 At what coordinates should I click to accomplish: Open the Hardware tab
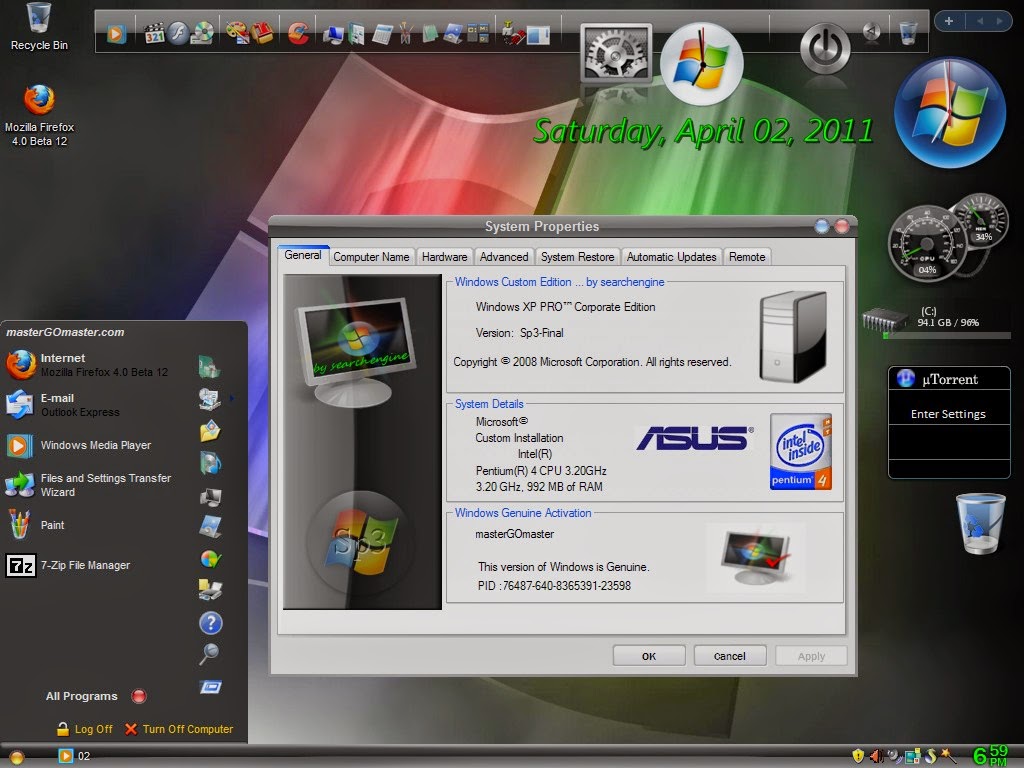444,257
